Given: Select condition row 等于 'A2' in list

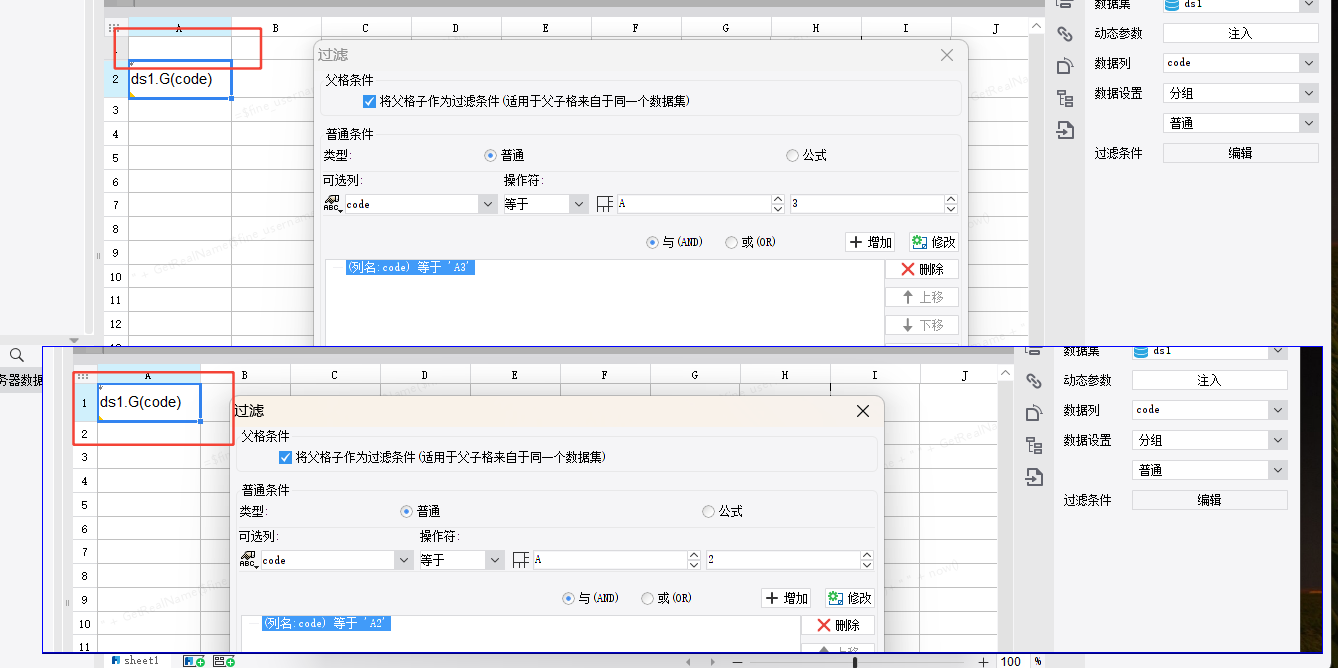Looking at the screenshot, I should click(x=326, y=623).
